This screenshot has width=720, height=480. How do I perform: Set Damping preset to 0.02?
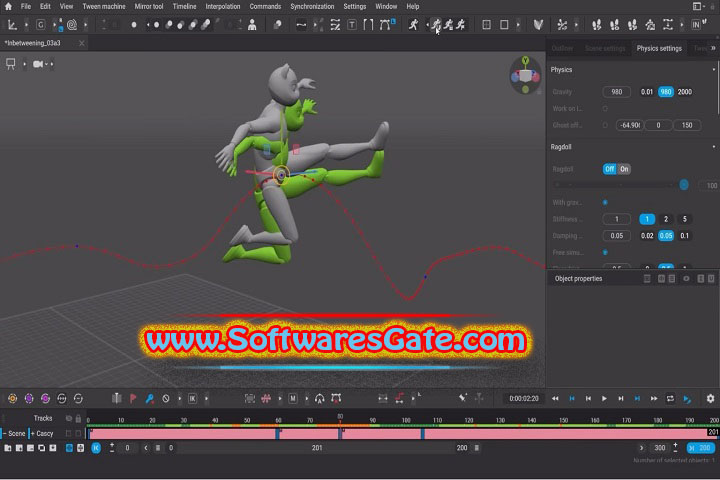pyautogui.click(x=647, y=236)
